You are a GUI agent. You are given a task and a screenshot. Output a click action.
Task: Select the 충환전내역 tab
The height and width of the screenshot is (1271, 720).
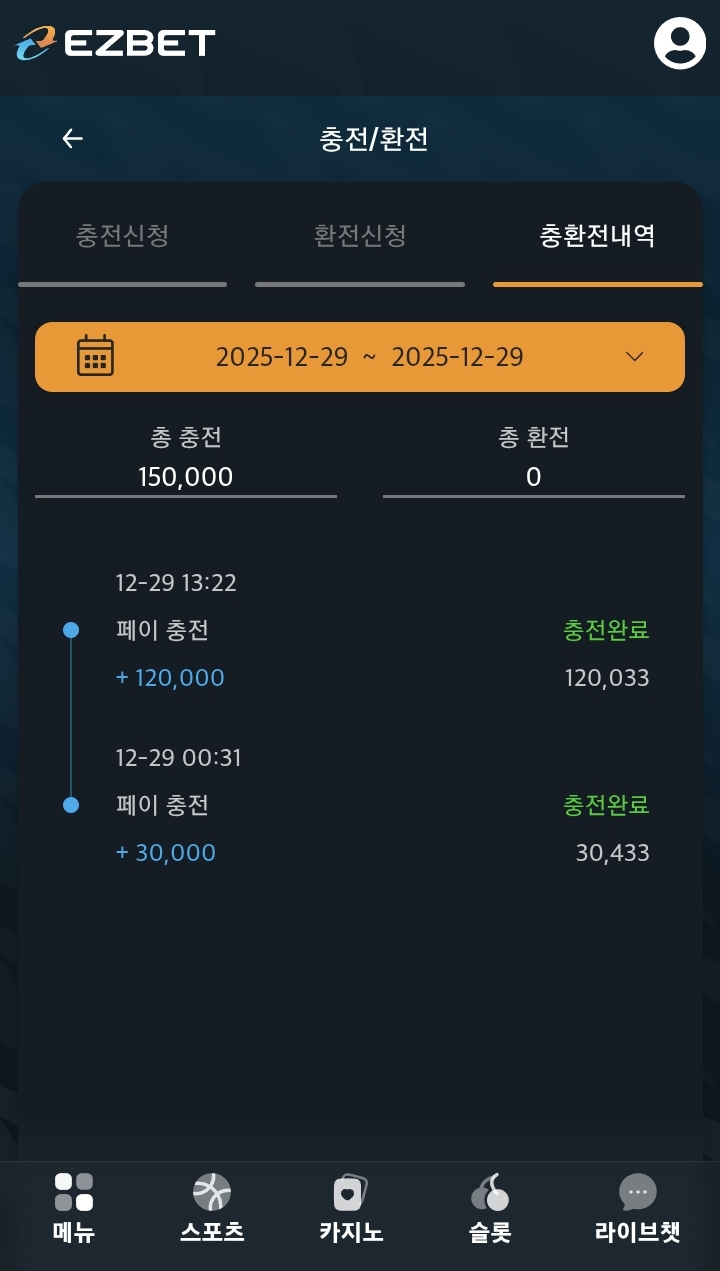click(x=597, y=236)
